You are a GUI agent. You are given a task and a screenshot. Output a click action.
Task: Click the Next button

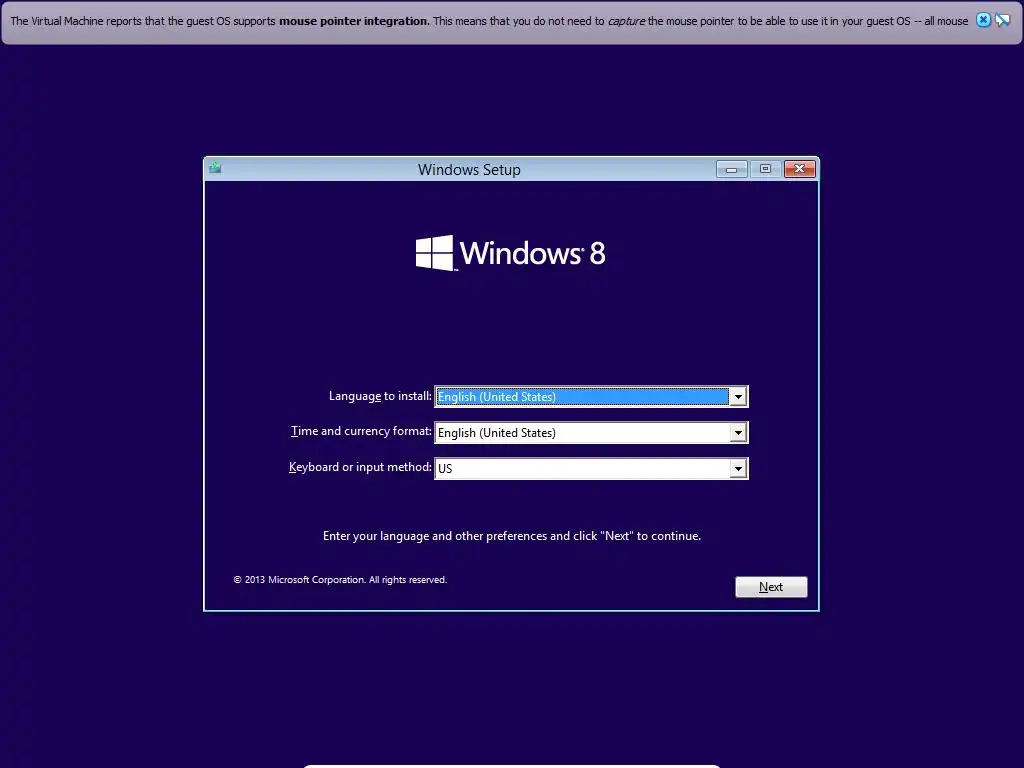click(x=771, y=586)
